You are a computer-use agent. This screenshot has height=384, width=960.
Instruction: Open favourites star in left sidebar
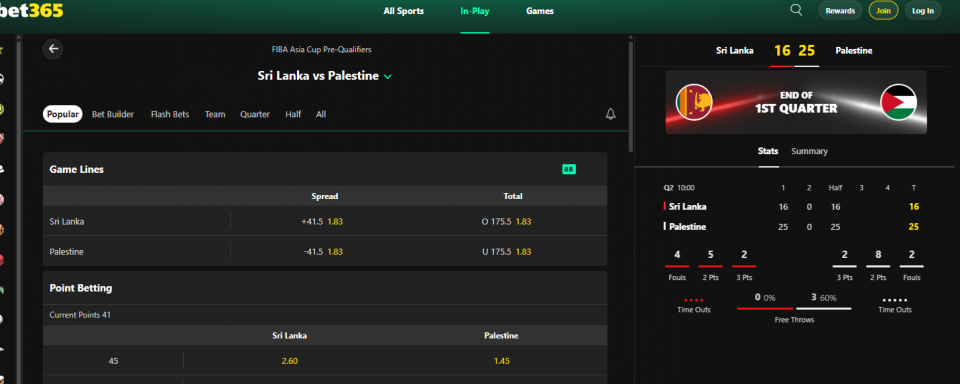[x=2, y=50]
